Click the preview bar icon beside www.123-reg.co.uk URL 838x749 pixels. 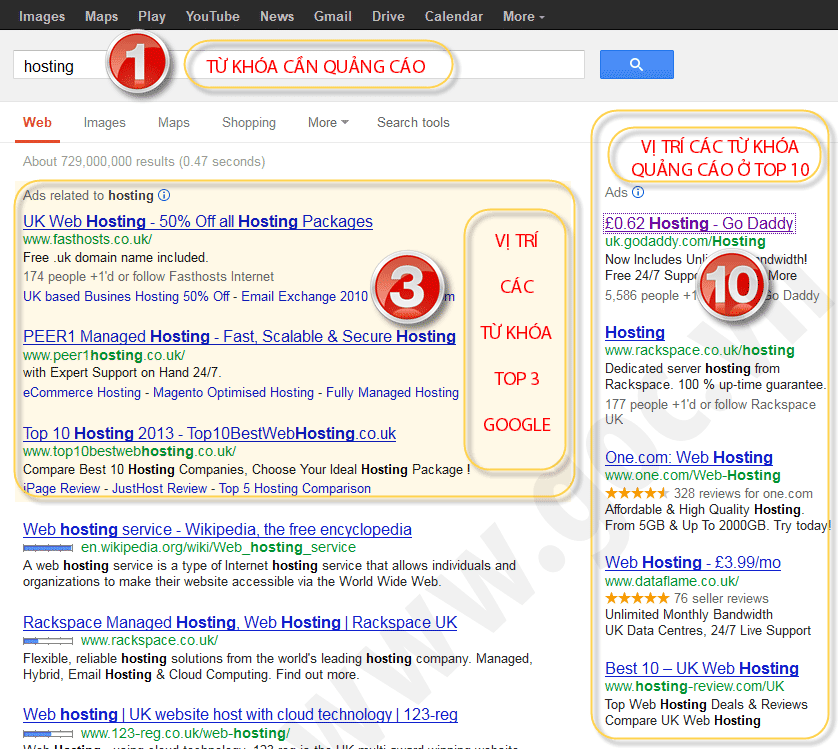point(48,733)
